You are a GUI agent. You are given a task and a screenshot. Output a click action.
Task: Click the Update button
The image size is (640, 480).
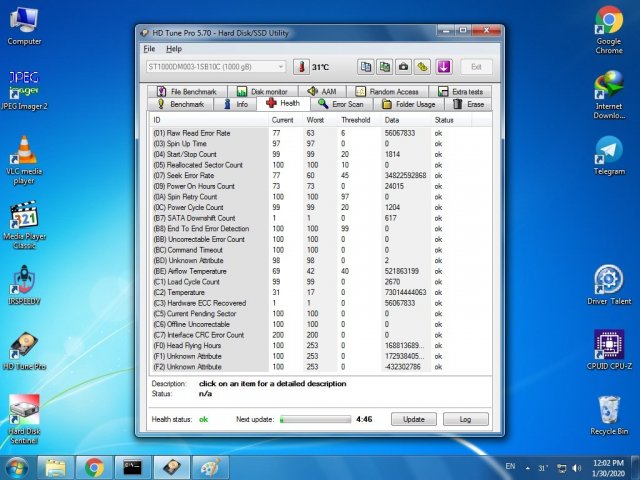(414, 419)
